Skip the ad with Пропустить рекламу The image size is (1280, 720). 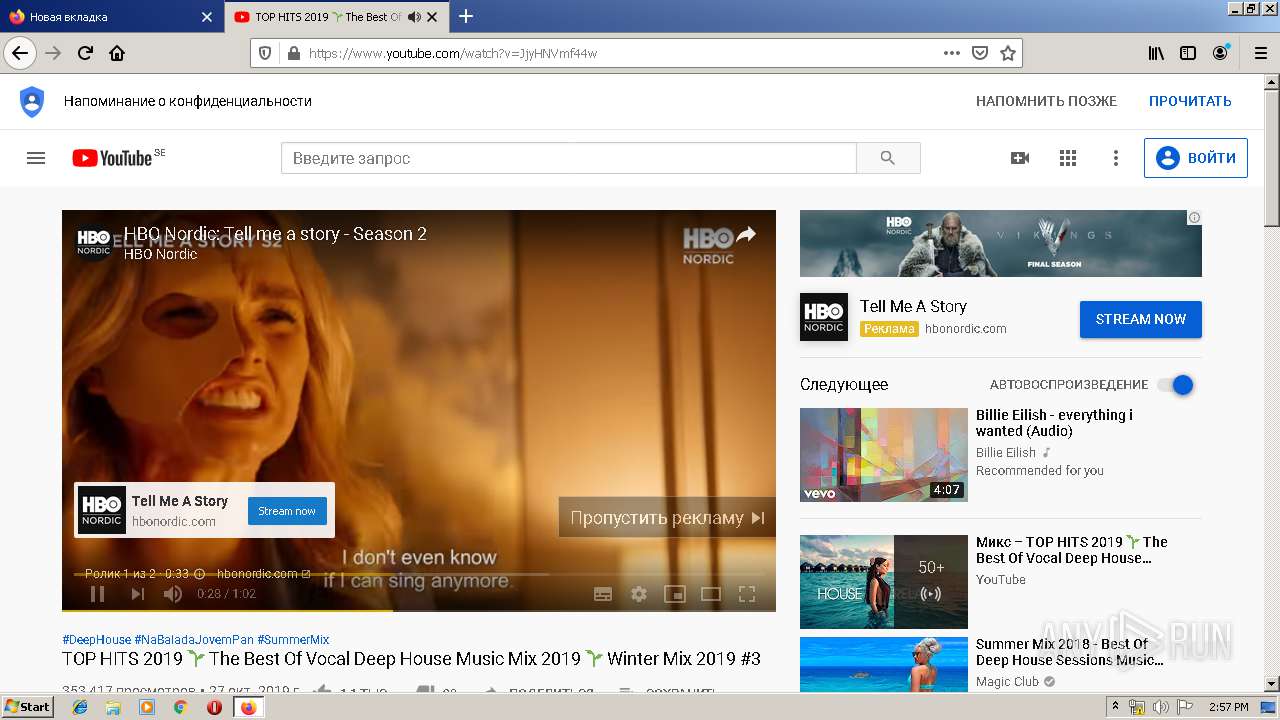pos(667,517)
